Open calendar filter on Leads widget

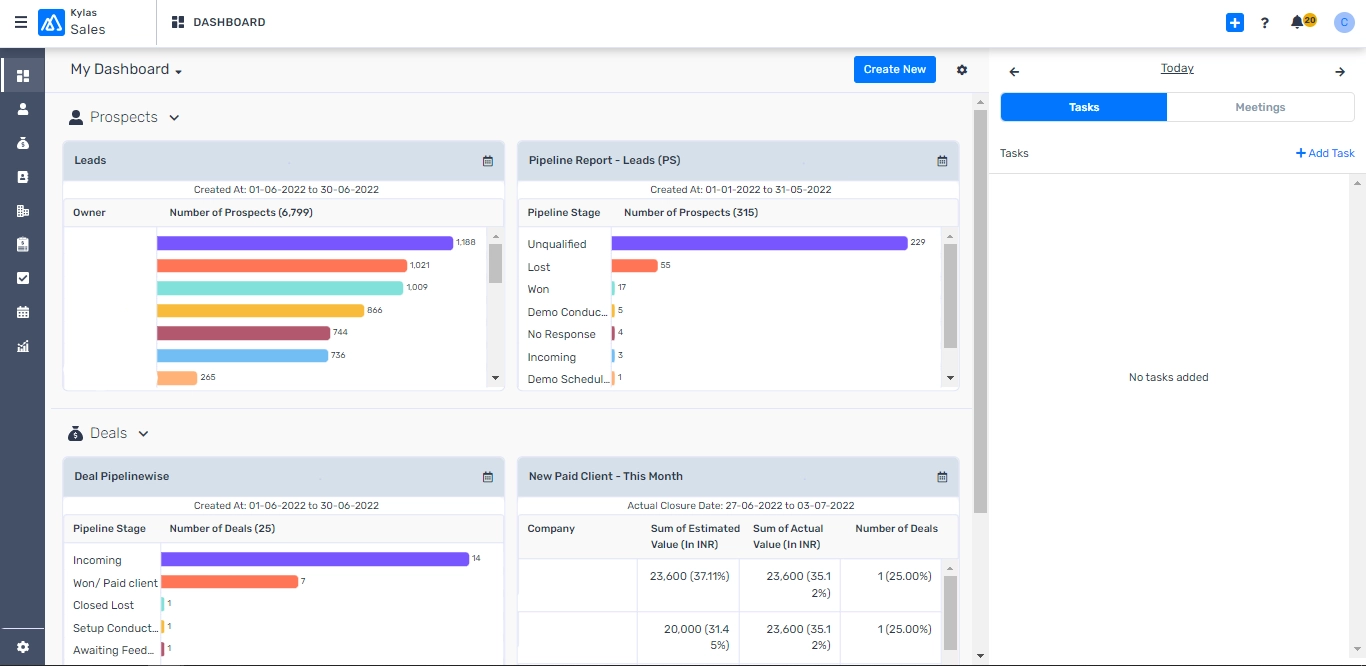pyautogui.click(x=488, y=161)
